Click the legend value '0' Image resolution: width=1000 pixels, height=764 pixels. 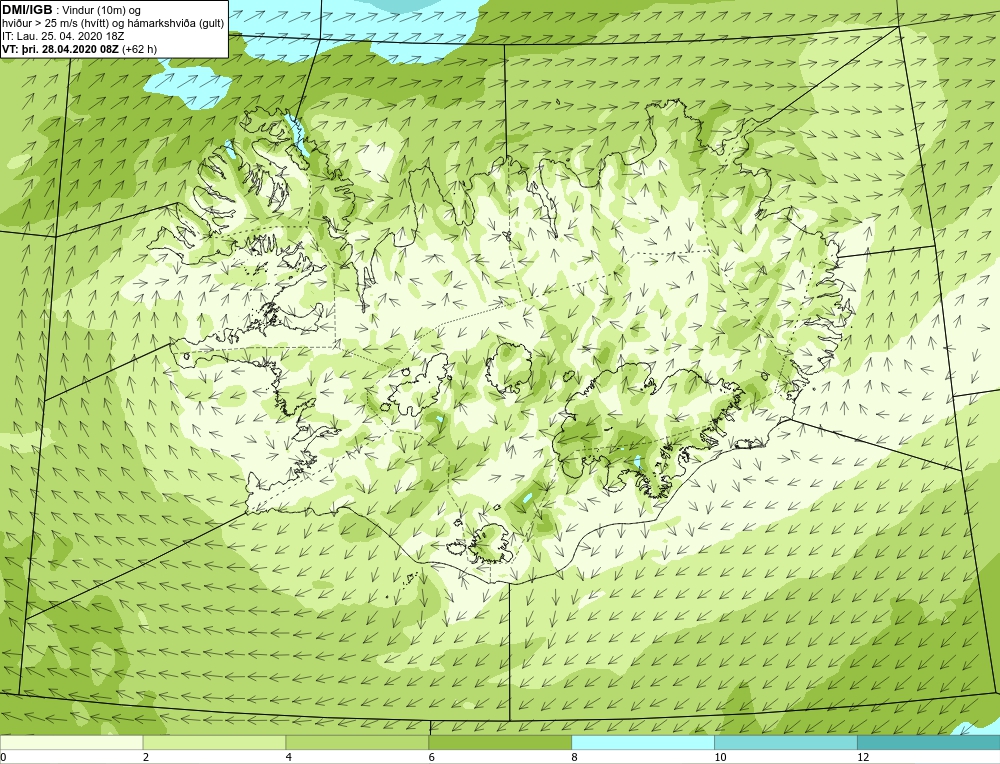(3, 757)
